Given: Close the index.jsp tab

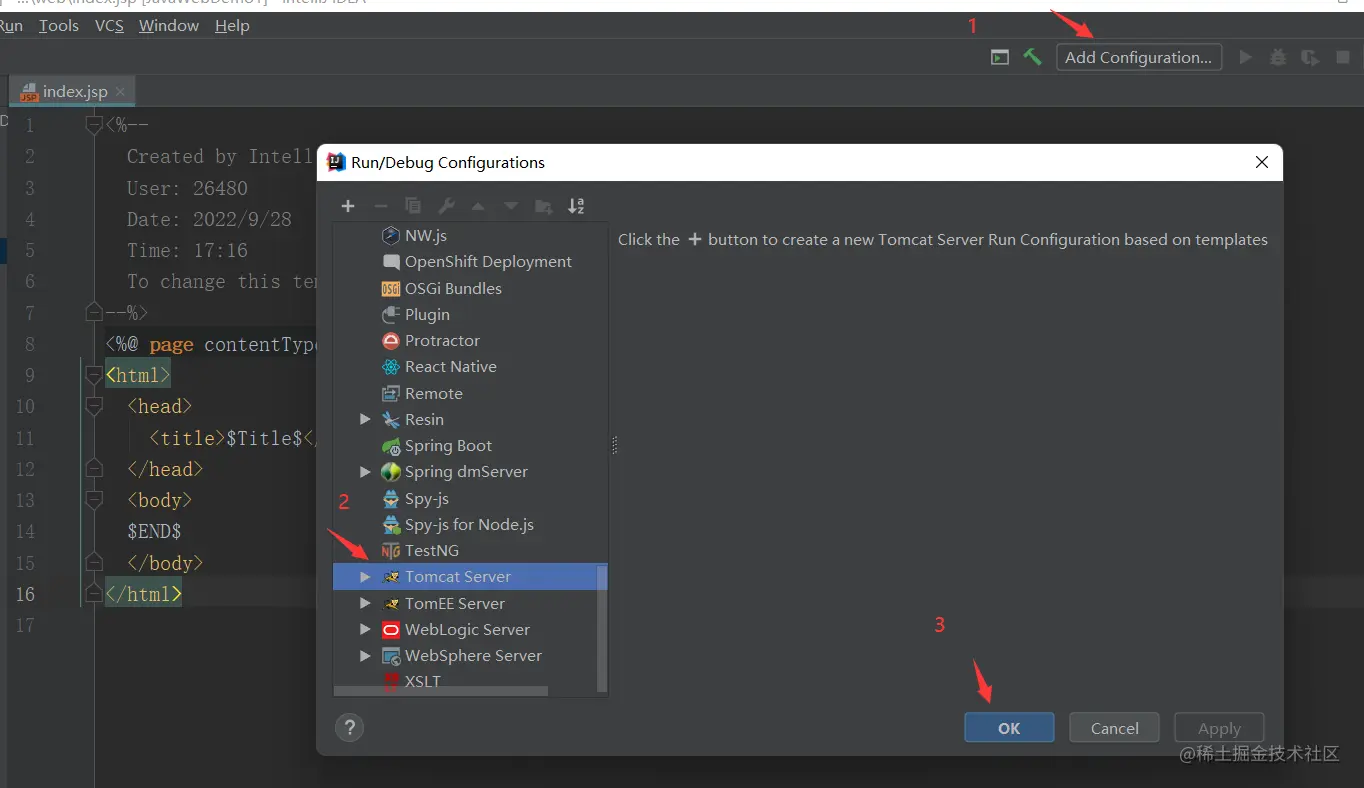Looking at the screenshot, I should click(x=120, y=92).
